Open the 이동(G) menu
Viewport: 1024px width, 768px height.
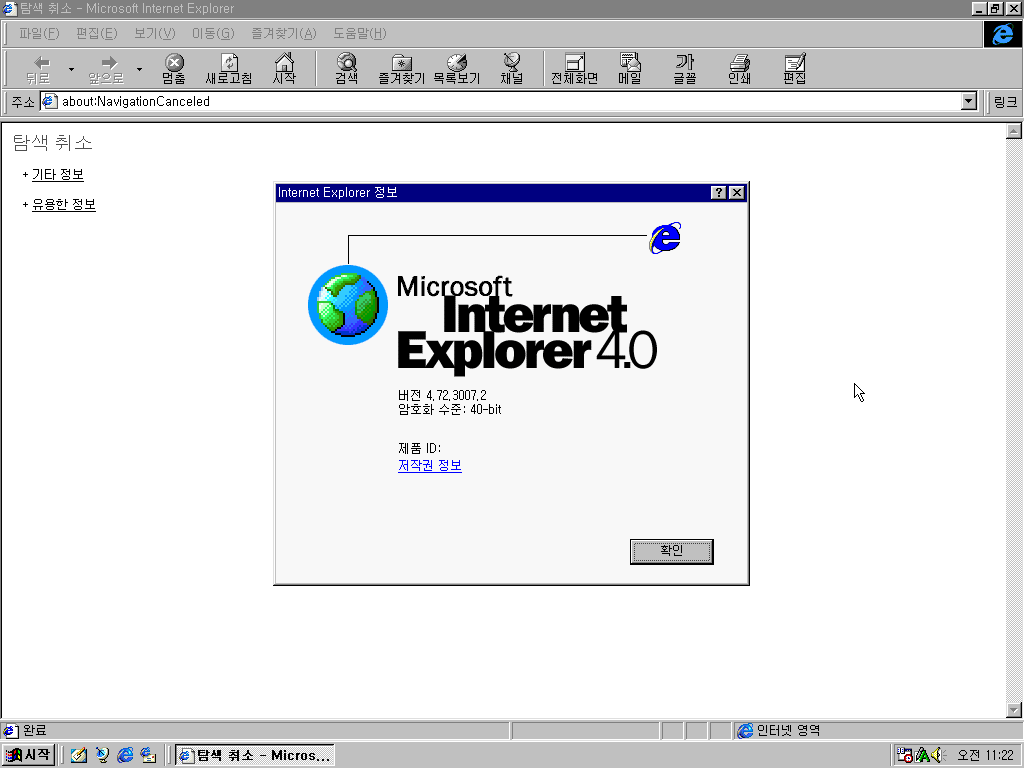213,33
